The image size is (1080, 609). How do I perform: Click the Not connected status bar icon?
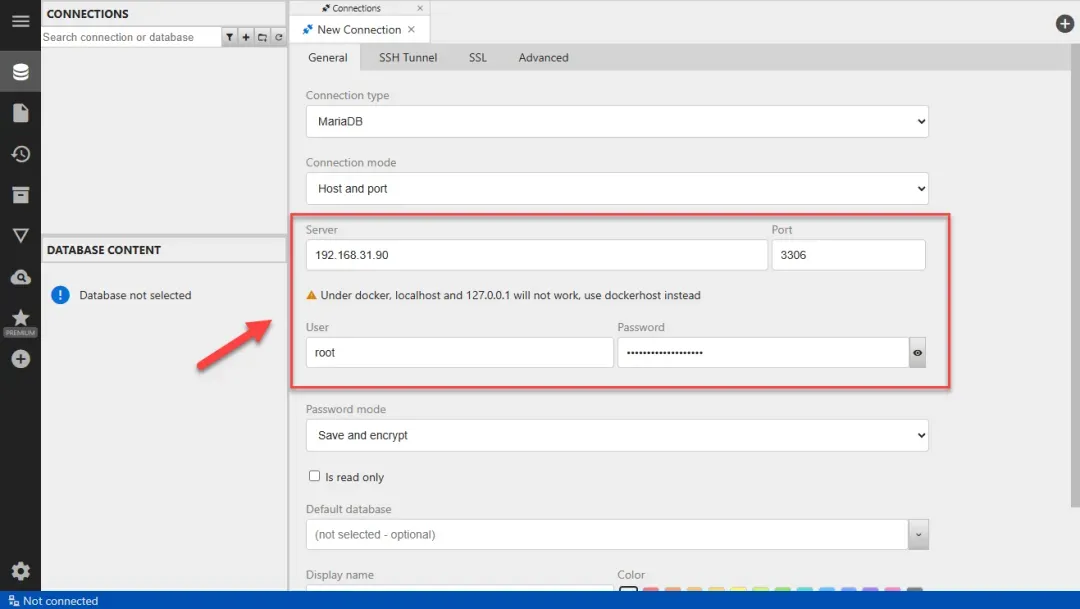tap(13, 601)
